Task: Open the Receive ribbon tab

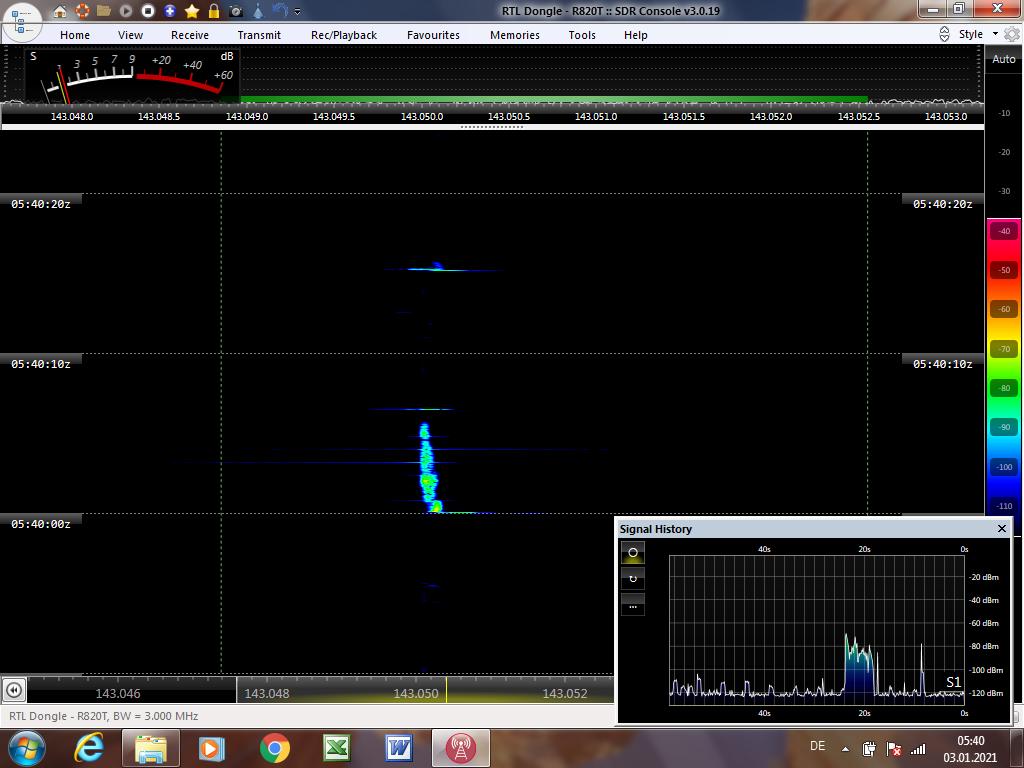Action: coord(190,35)
